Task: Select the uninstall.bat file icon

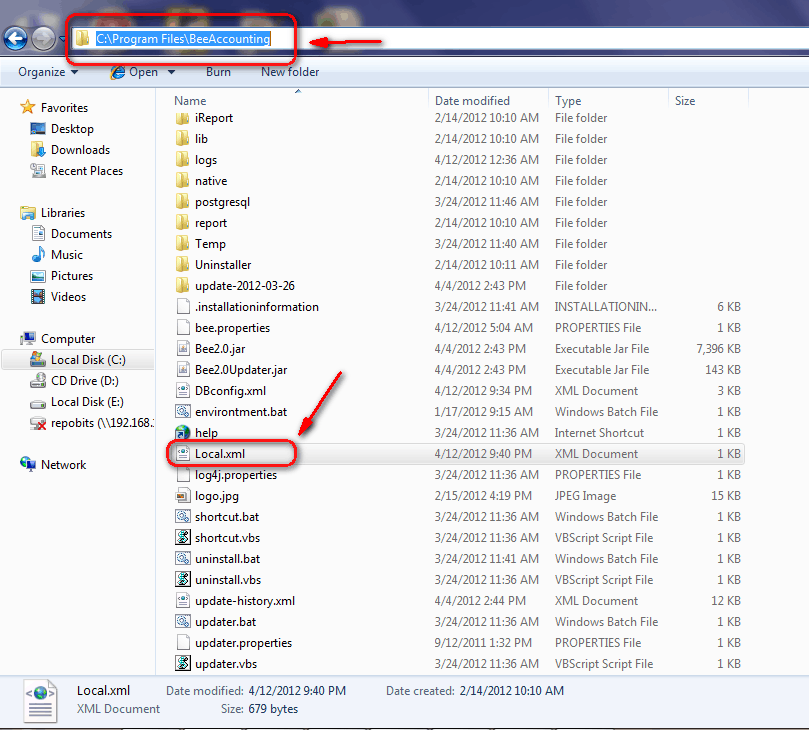Action: tap(183, 559)
